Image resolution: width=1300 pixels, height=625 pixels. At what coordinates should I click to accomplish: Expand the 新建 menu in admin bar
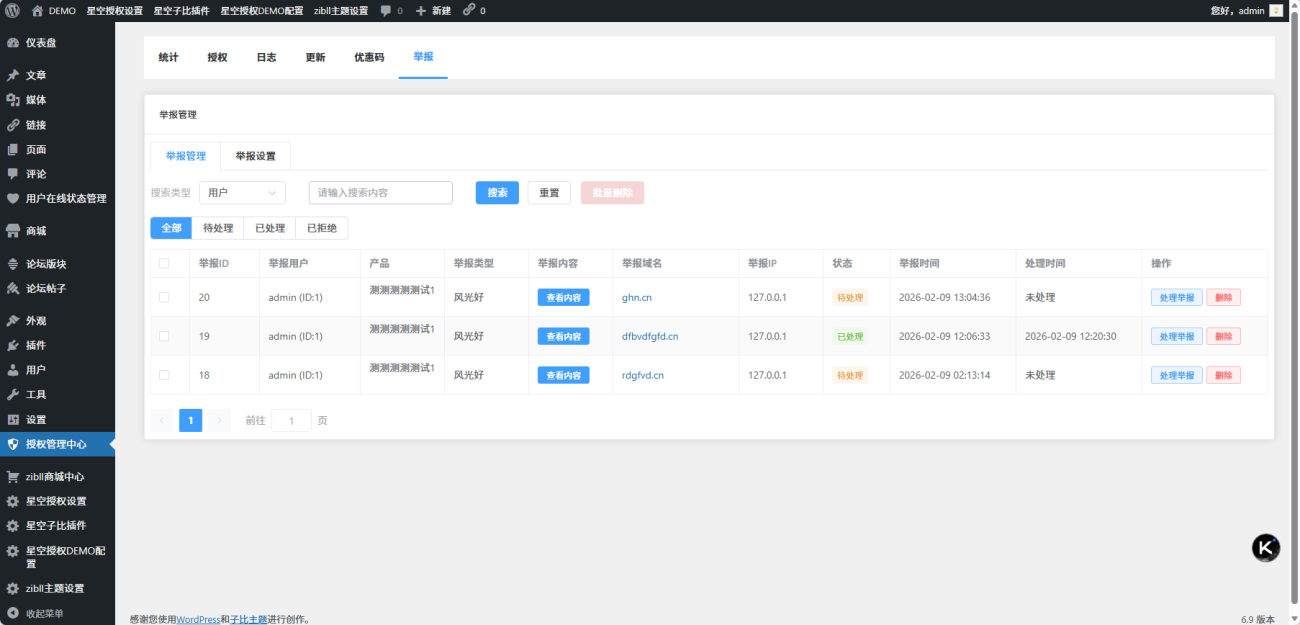(x=432, y=10)
